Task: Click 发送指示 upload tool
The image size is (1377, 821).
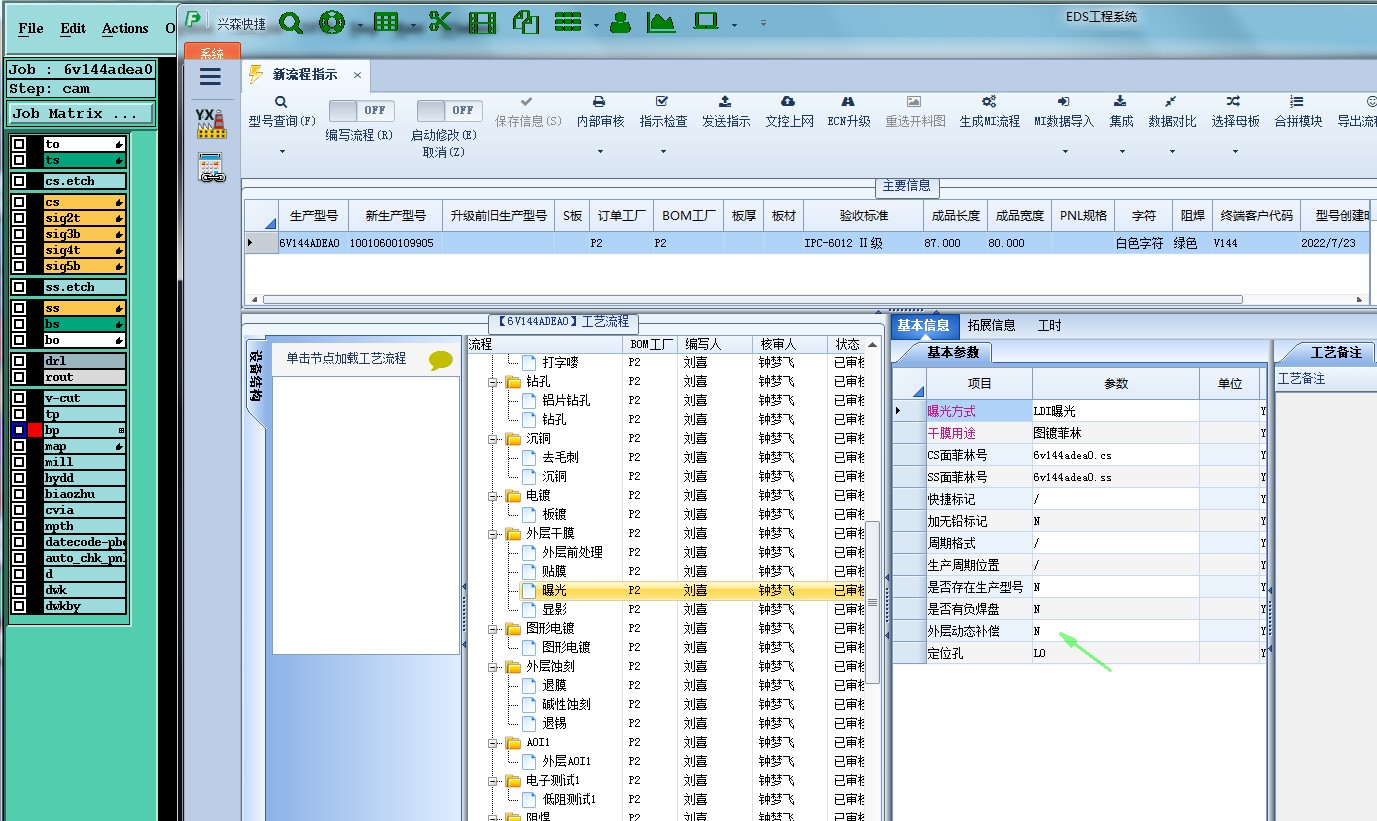Action: (725, 112)
